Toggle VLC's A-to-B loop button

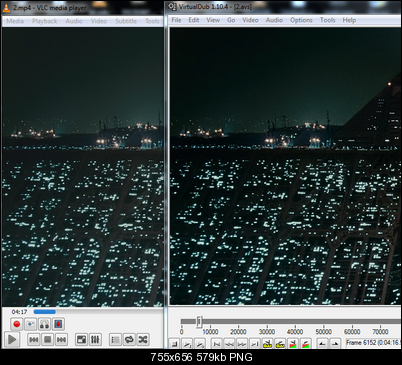click(44, 324)
